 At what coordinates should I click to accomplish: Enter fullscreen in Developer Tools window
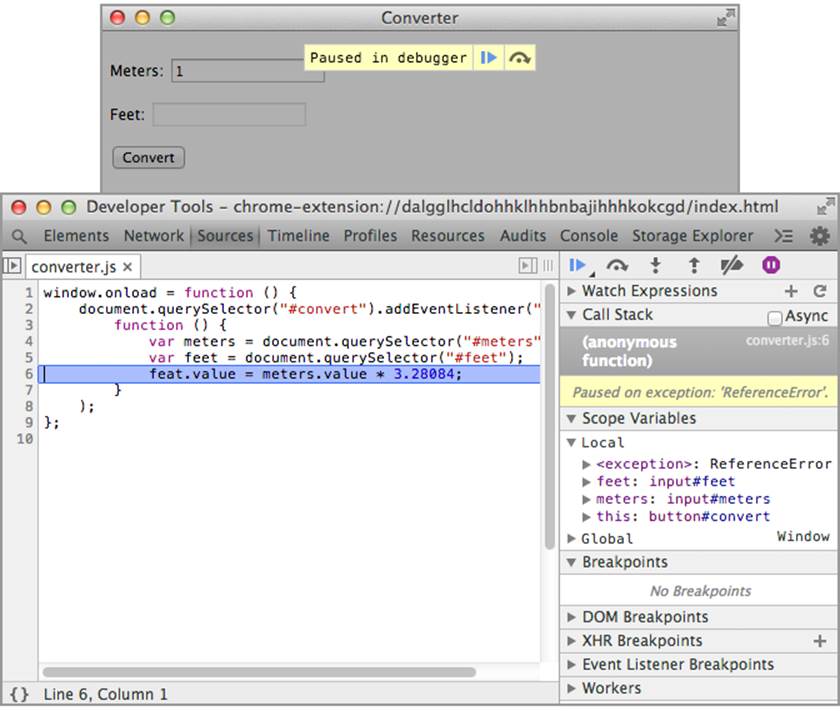(x=826, y=206)
